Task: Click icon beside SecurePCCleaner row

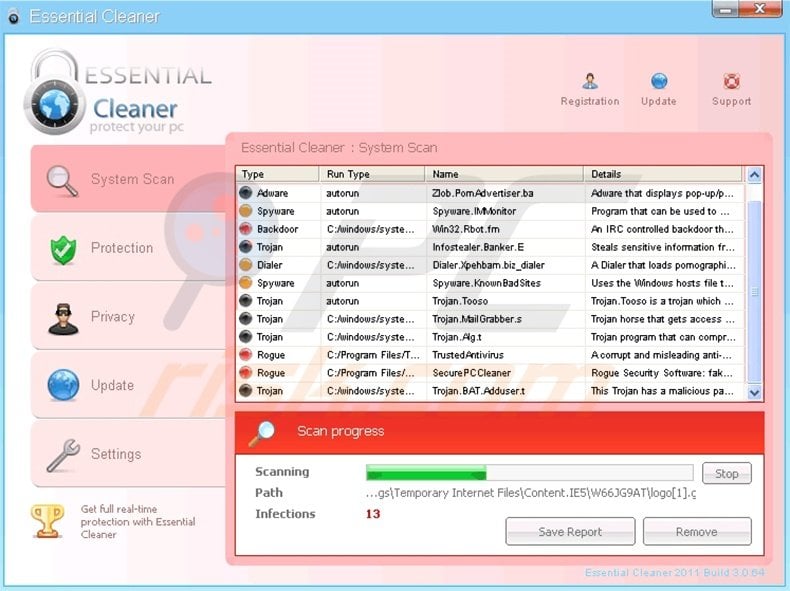Action: tap(245, 373)
